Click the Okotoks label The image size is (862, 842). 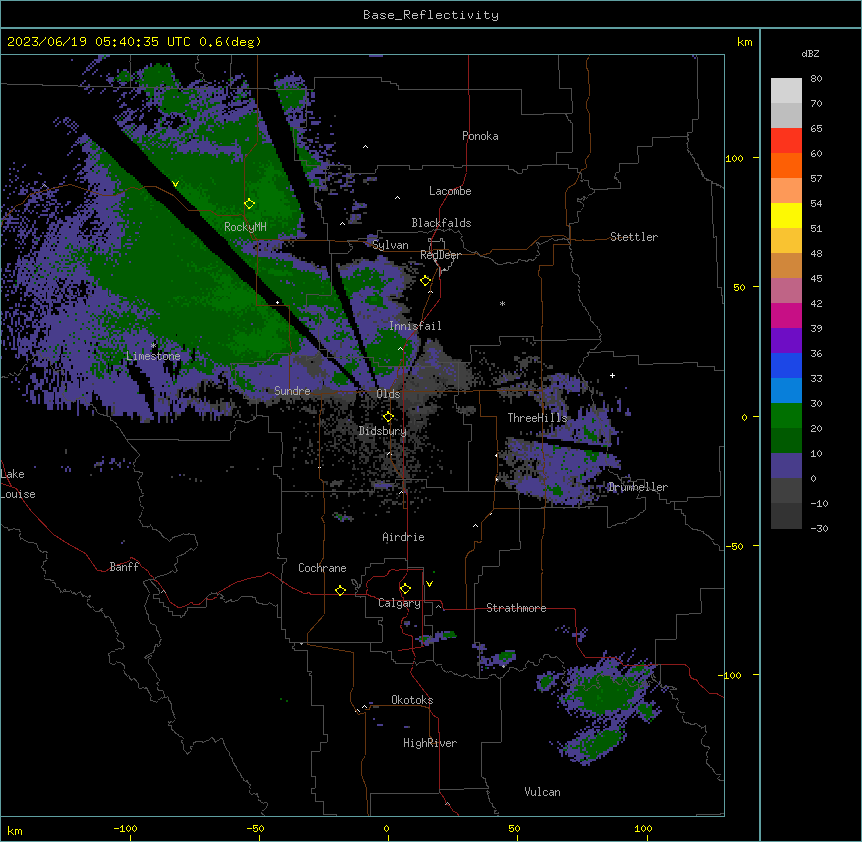[412, 700]
